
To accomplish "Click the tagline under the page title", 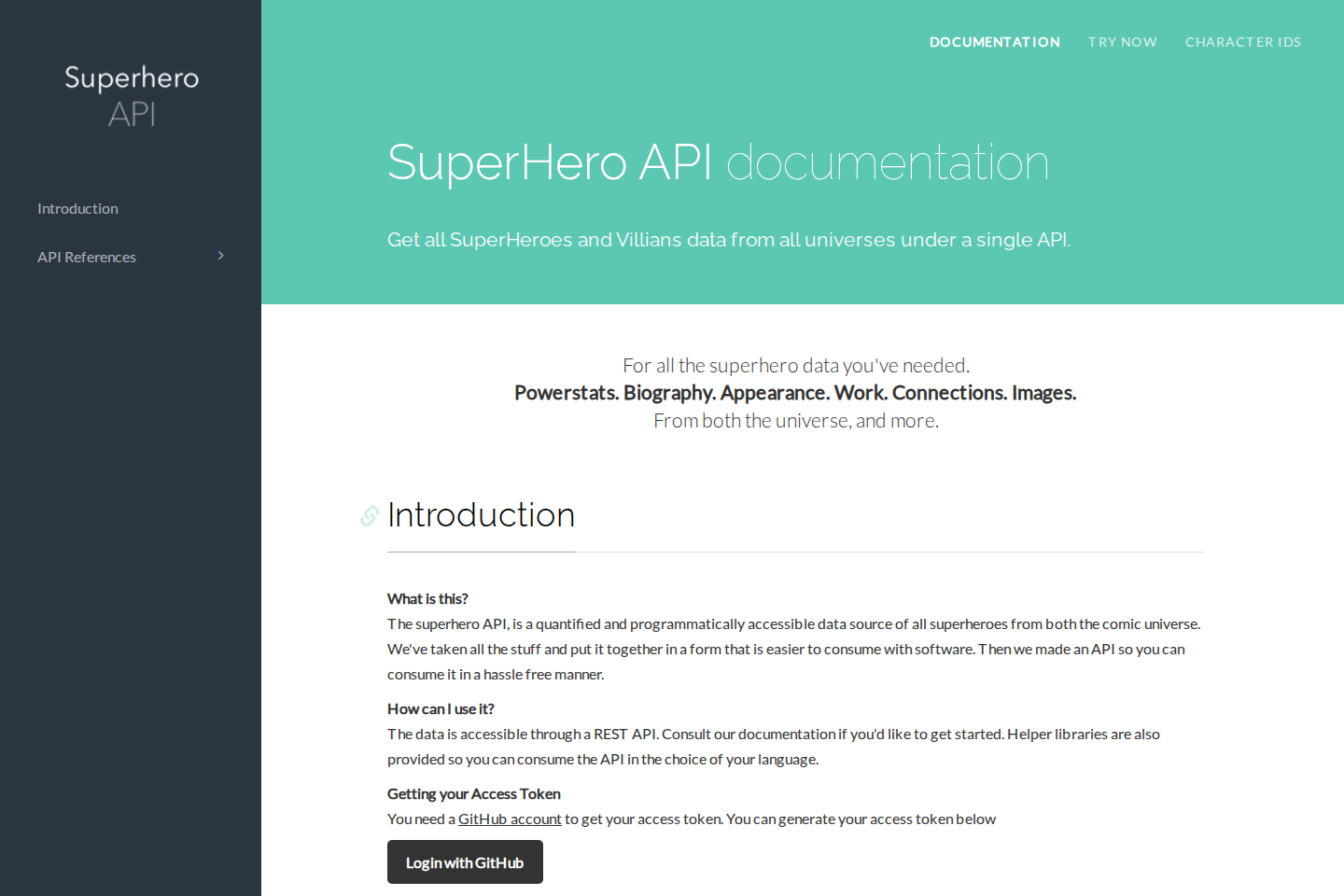I will 729,239.
